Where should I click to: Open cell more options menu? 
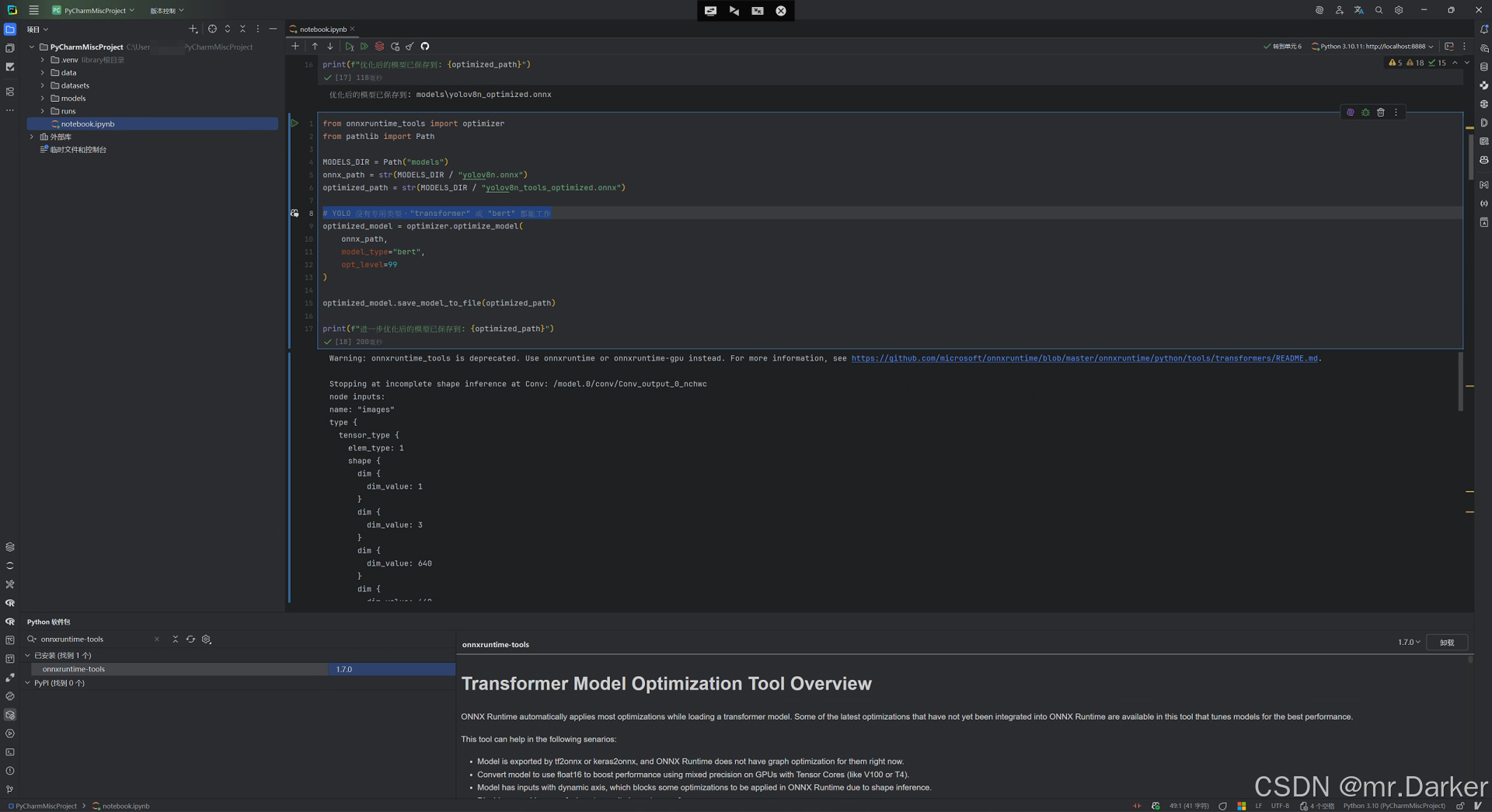click(1396, 112)
